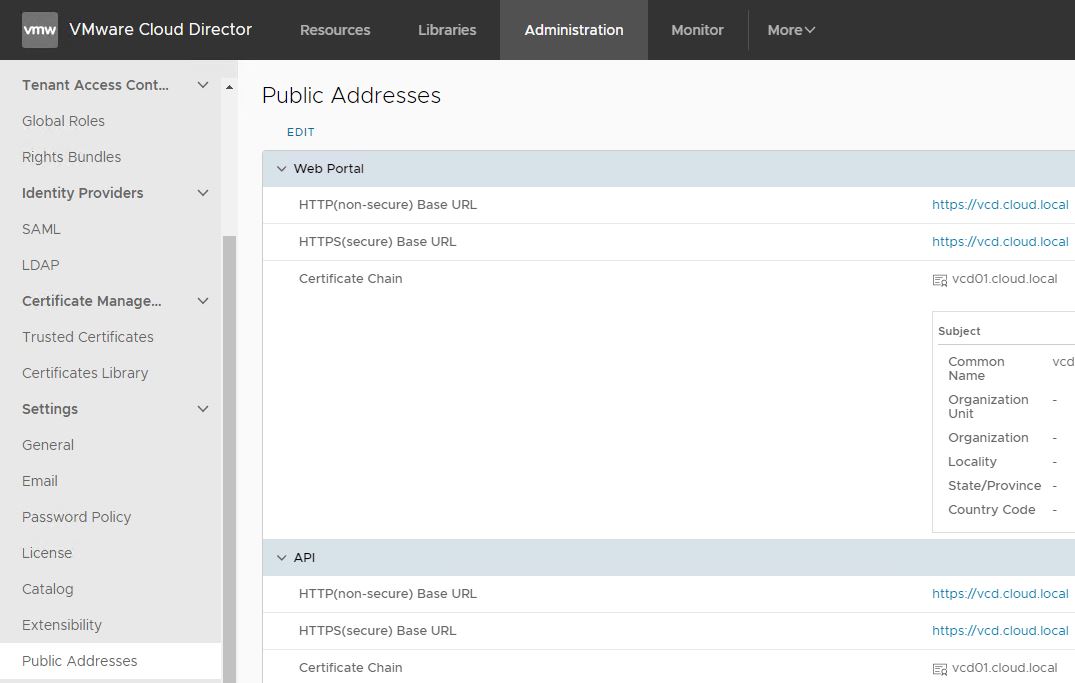The width and height of the screenshot is (1075, 683).
Task: Click the Web Portal certificate chain icon
Action: point(939,280)
